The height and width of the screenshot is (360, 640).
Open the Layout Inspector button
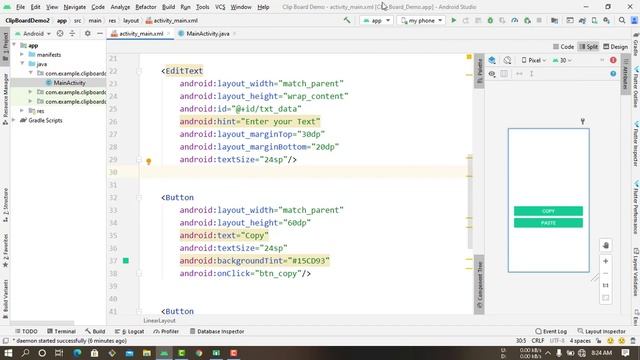click(602, 331)
